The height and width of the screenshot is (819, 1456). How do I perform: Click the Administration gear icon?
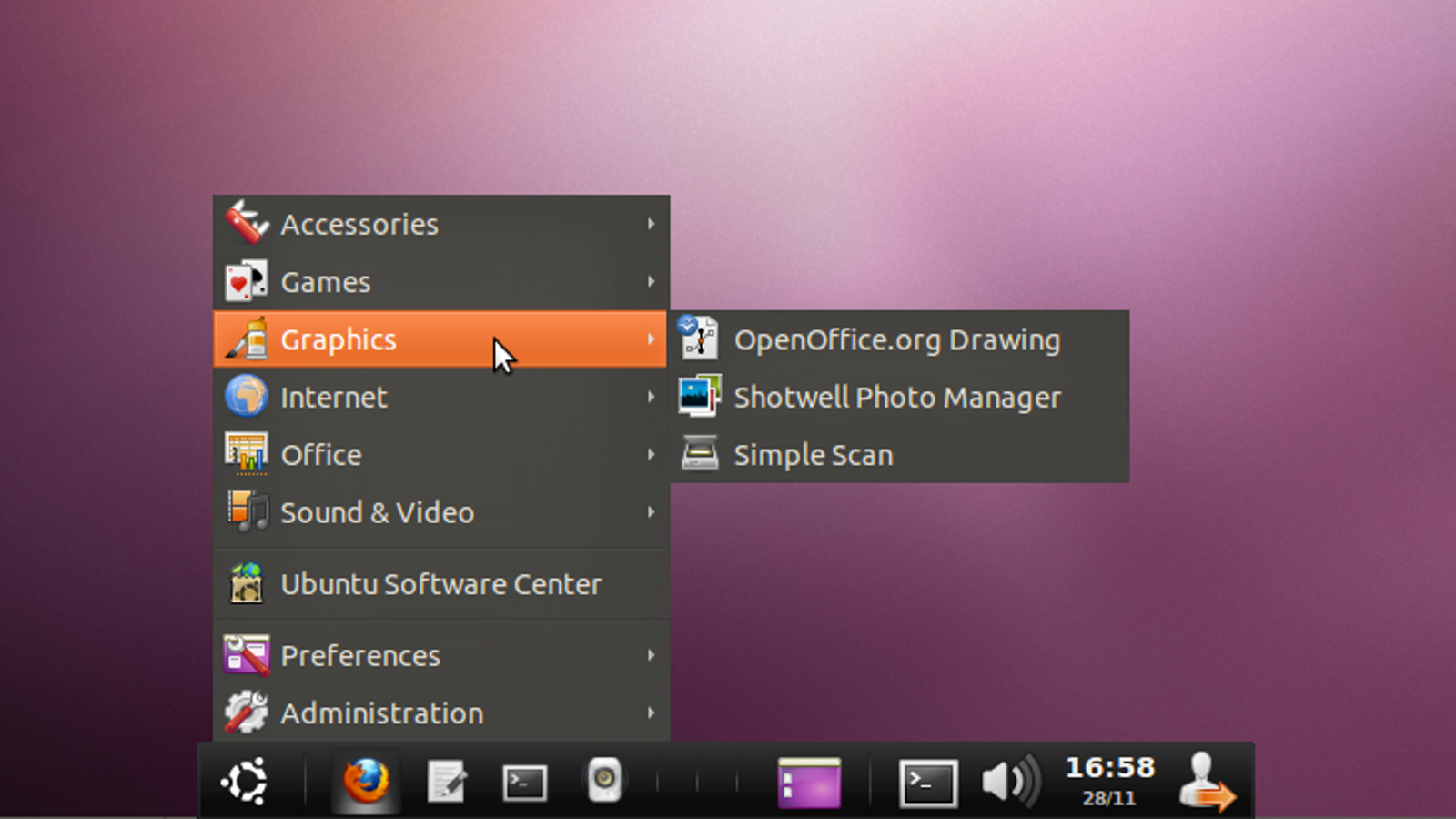[247, 713]
